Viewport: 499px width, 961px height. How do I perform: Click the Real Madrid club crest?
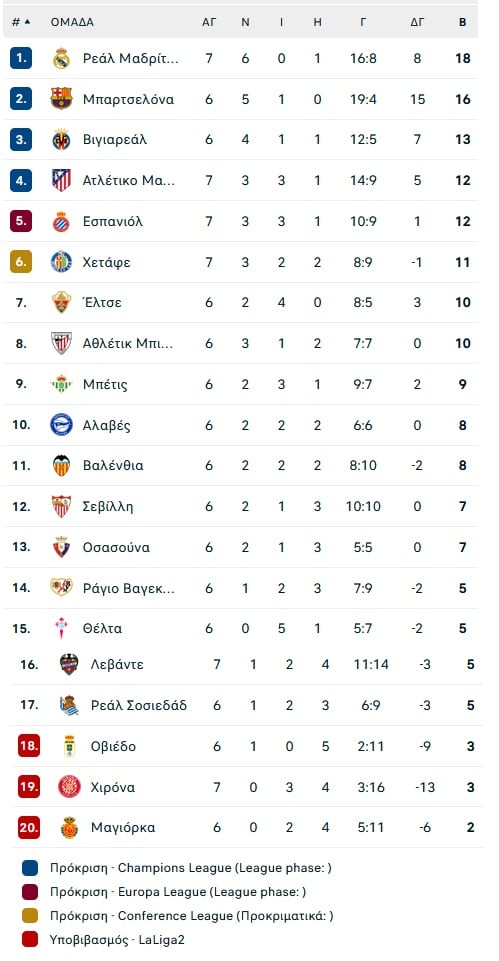pyautogui.click(x=61, y=58)
